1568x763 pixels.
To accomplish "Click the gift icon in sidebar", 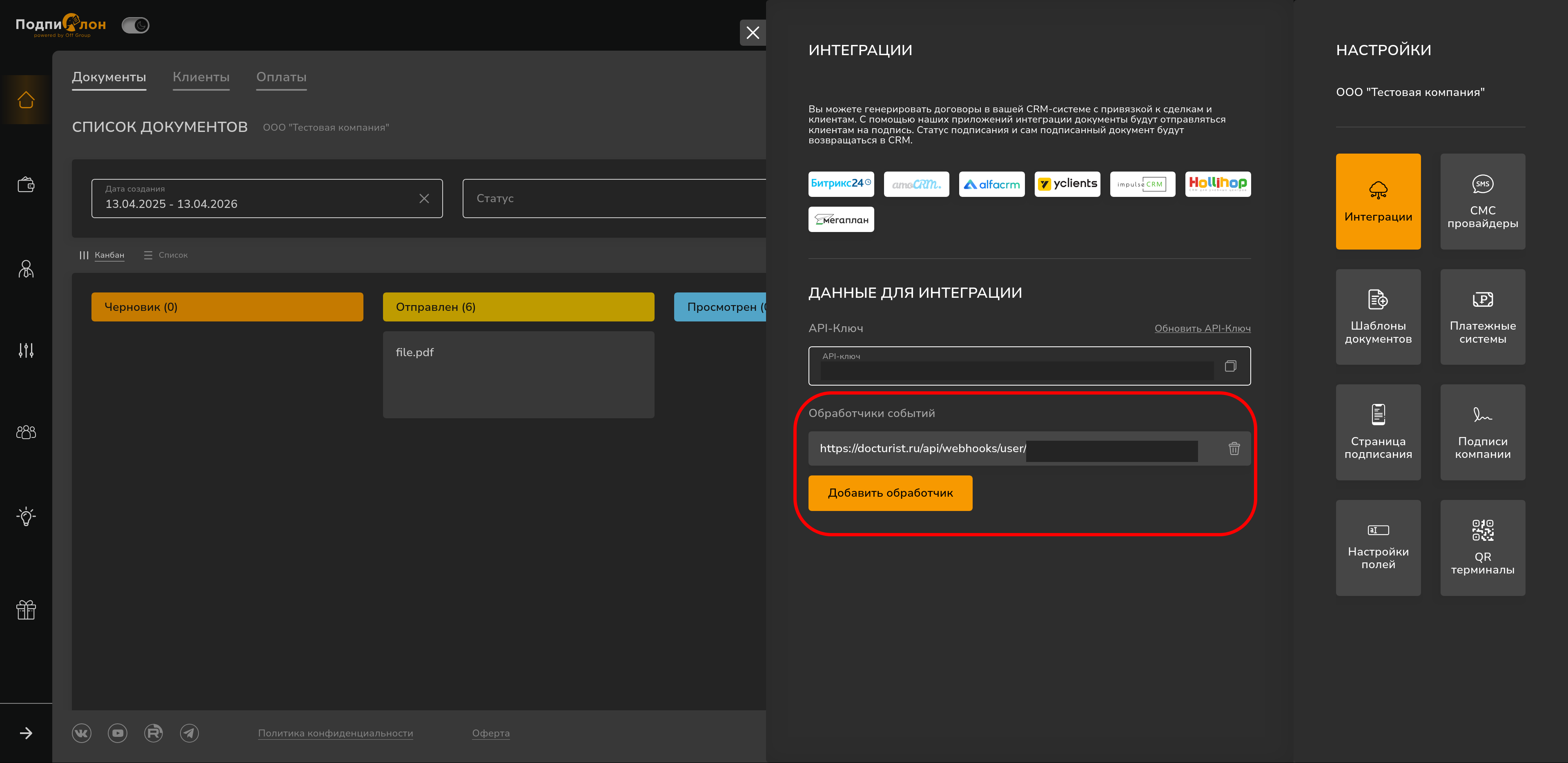I will click(26, 609).
